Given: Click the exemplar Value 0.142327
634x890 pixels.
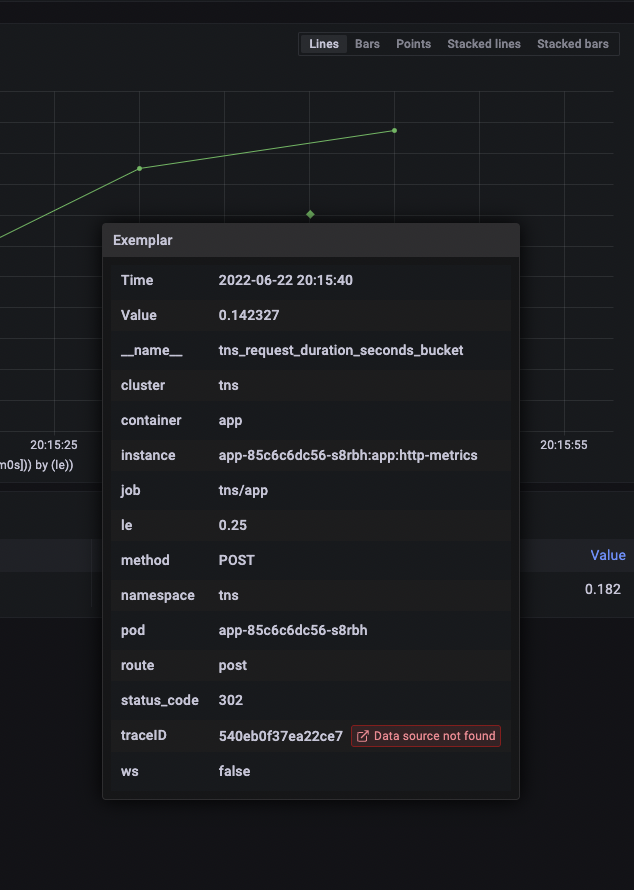Looking at the screenshot, I should 249,315.
